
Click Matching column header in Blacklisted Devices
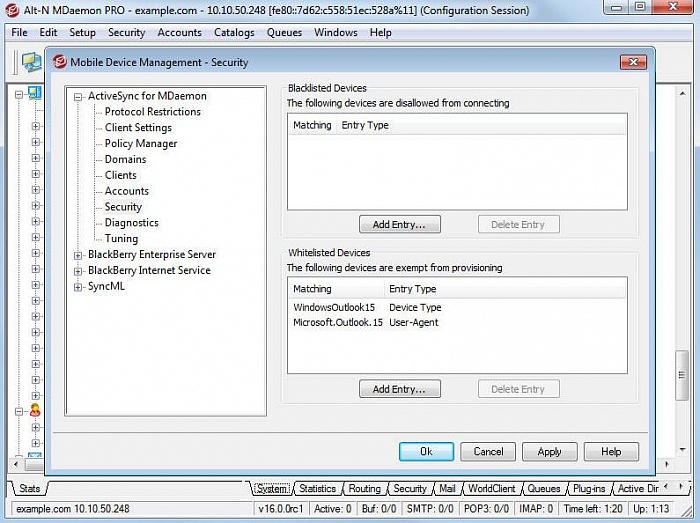312,125
